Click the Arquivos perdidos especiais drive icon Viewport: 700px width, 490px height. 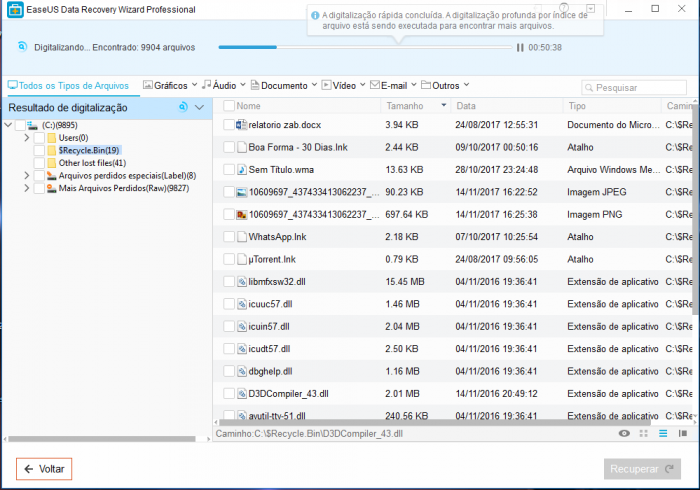[x=52, y=175]
